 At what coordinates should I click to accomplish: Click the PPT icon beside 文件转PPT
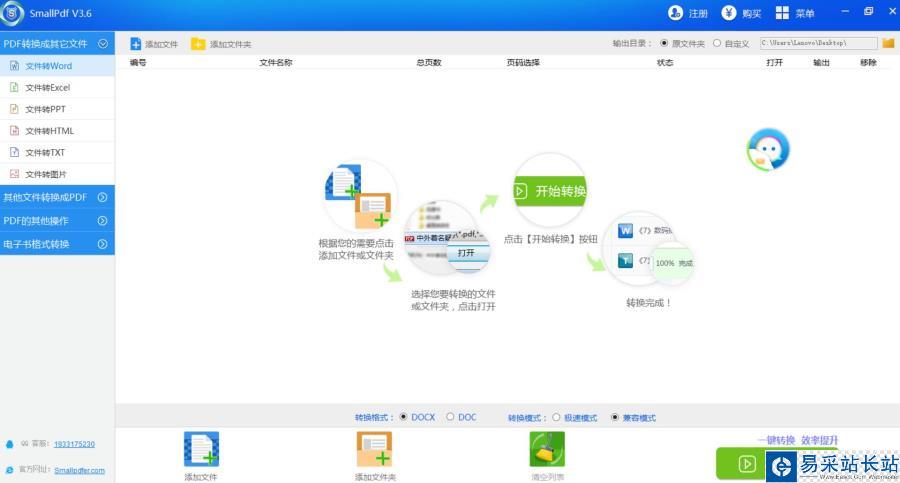[x=14, y=109]
